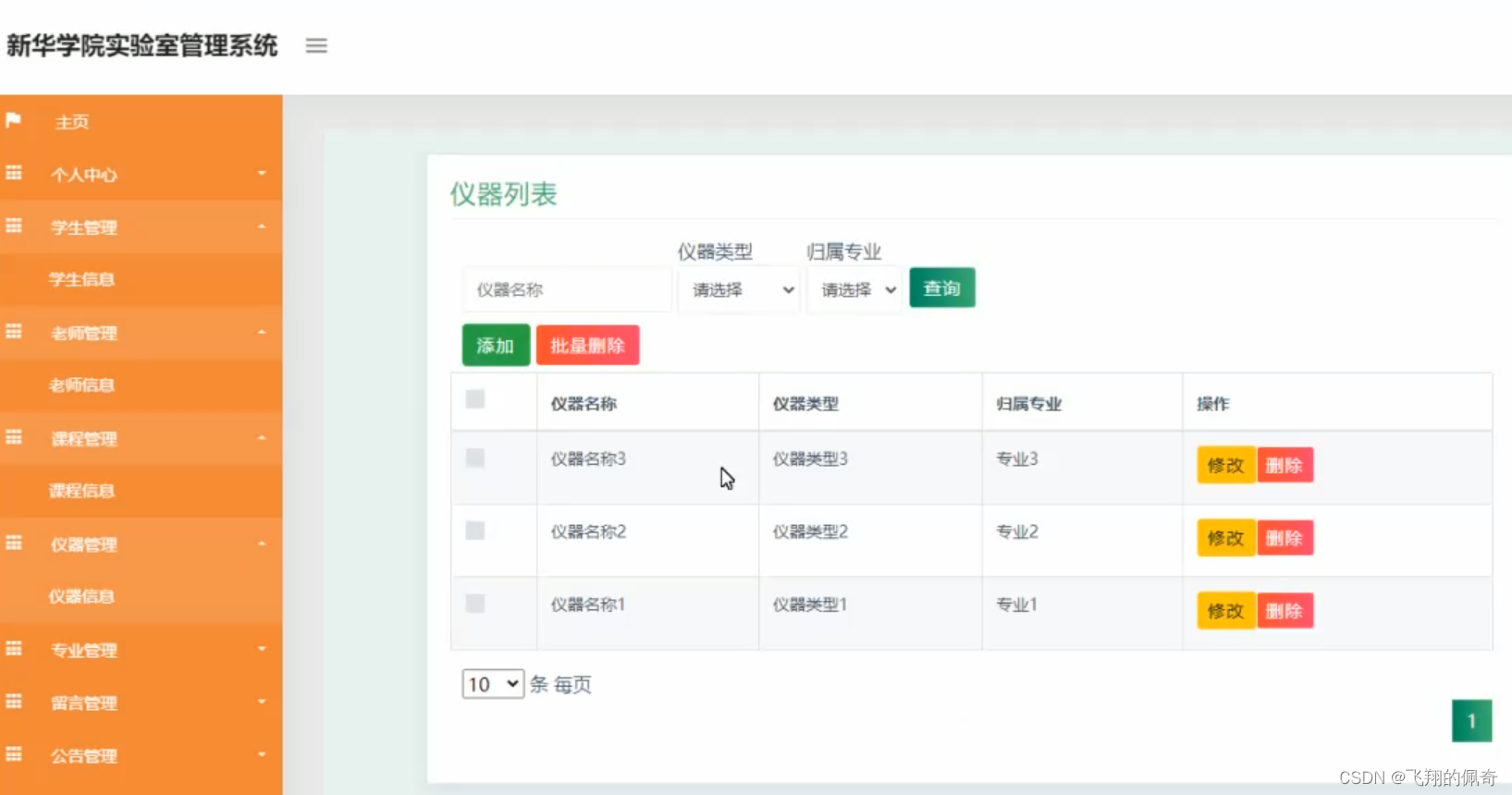Viewport: 1512px width, 795px height.
Task: Select 公告管理 in the sidebar
Action: pos(84,755)
